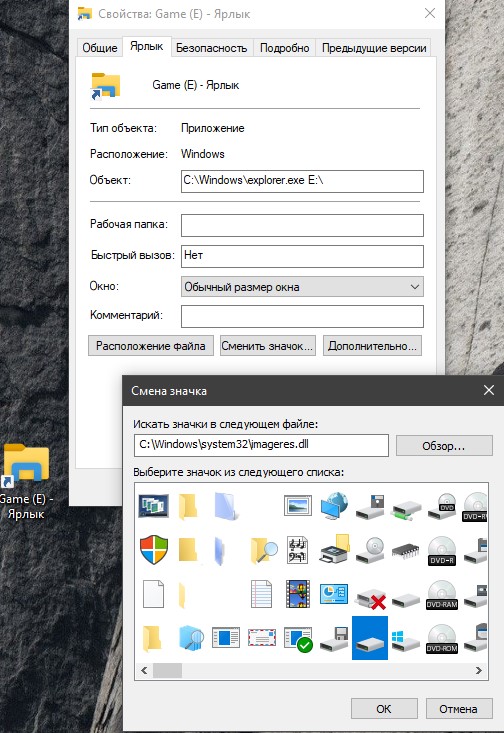Screen dimensions: 504x733
Task: Pick the light blue open folder icon
Action: pyautogui.click(x=226, y=506)
